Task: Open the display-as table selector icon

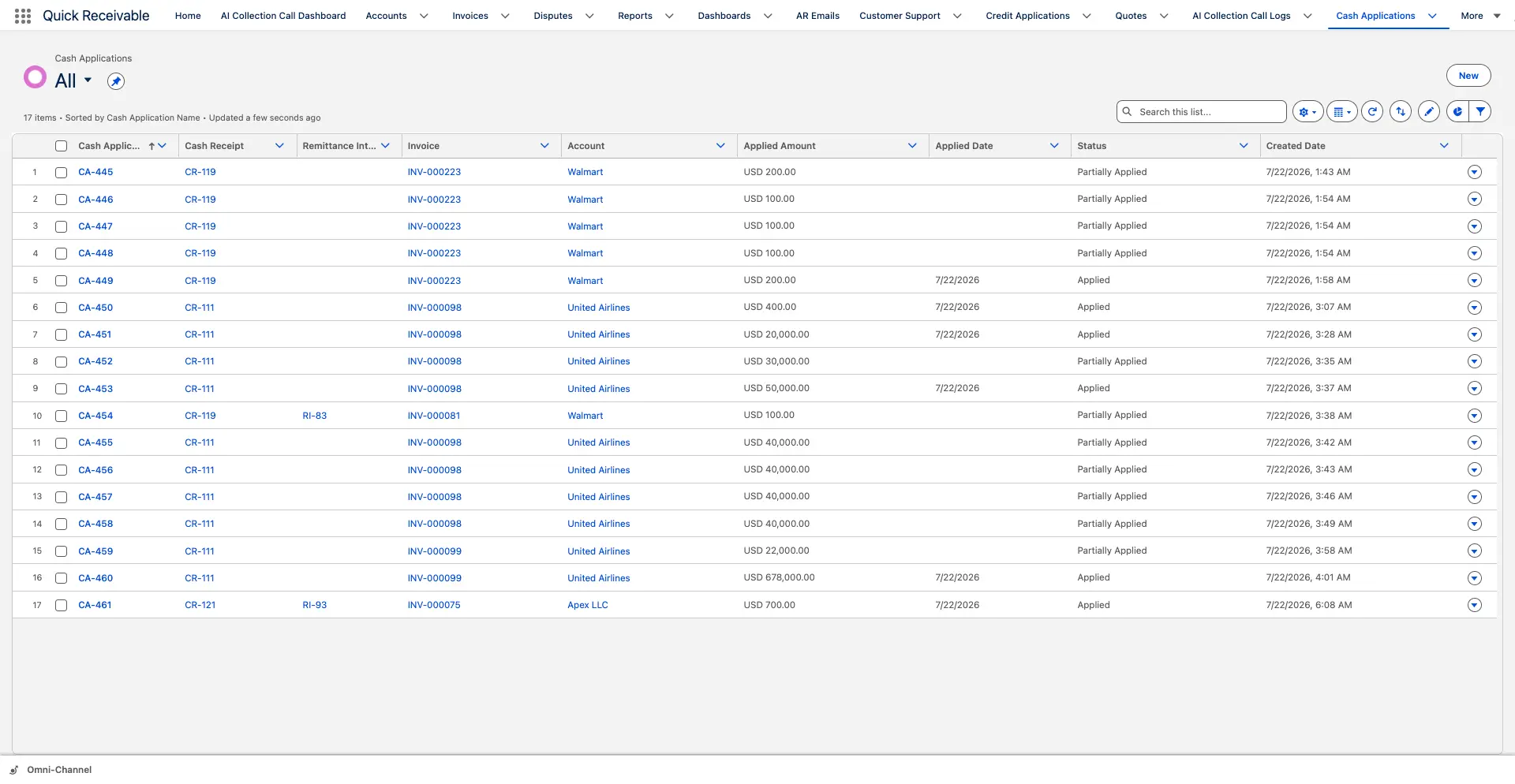Action: 1341,112
